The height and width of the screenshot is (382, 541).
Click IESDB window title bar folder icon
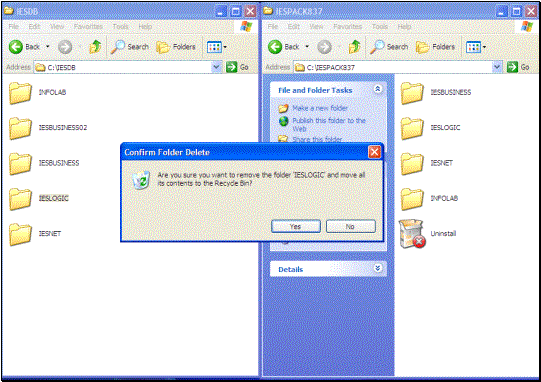(x=8, y=11)
